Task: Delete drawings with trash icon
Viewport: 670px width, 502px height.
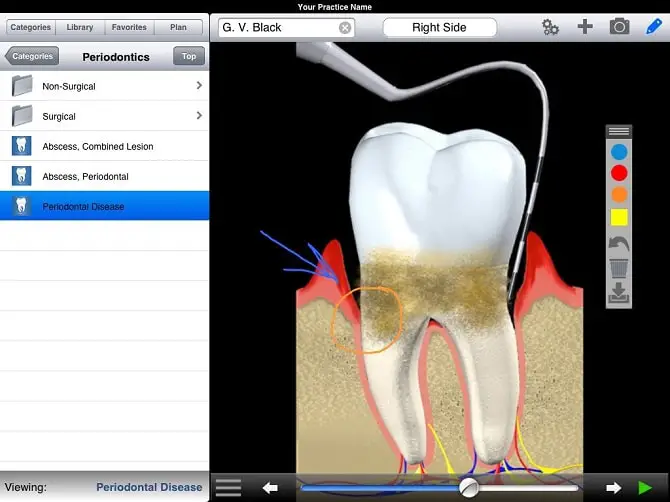Action: pos(619,268)
